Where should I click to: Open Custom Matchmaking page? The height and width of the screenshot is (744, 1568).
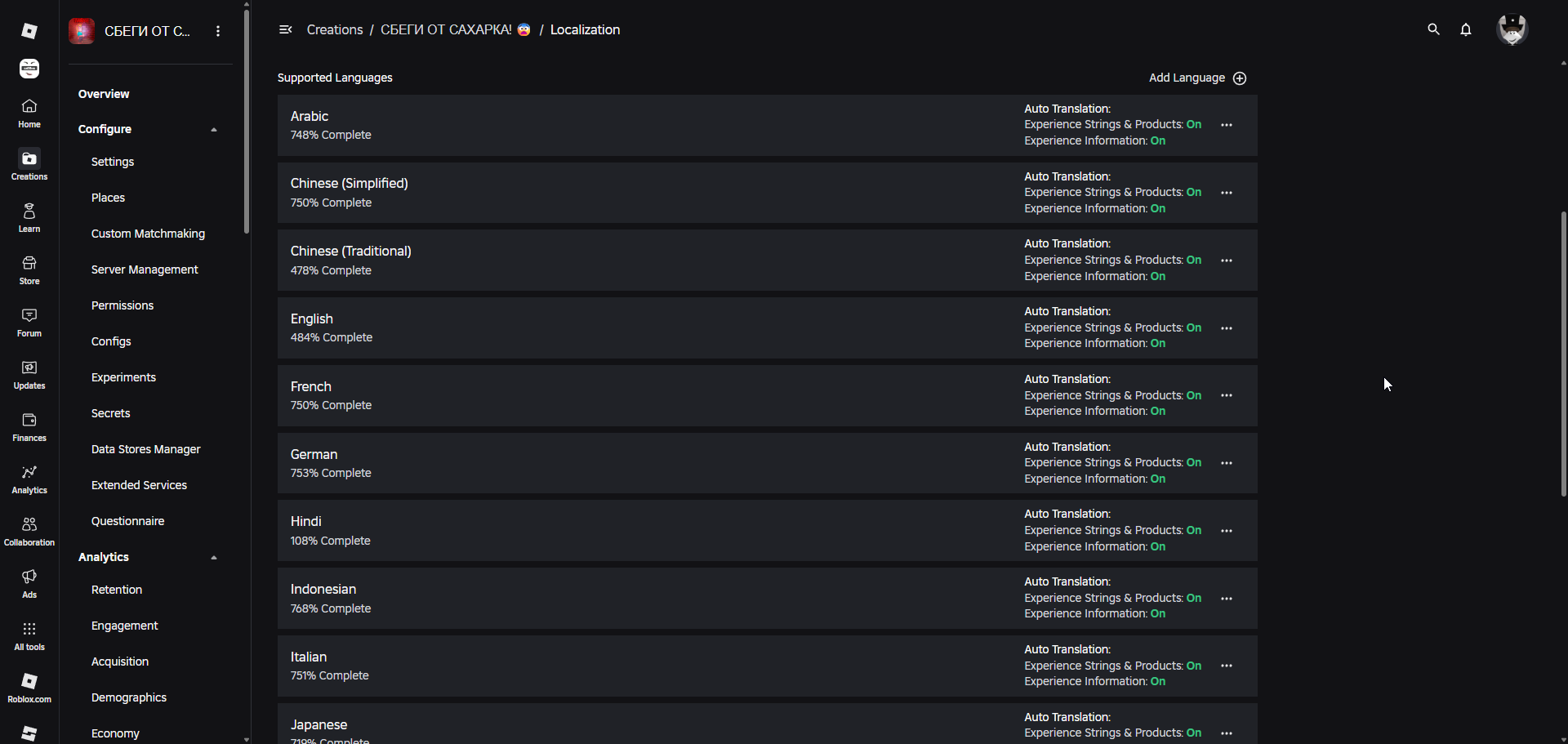148,234
